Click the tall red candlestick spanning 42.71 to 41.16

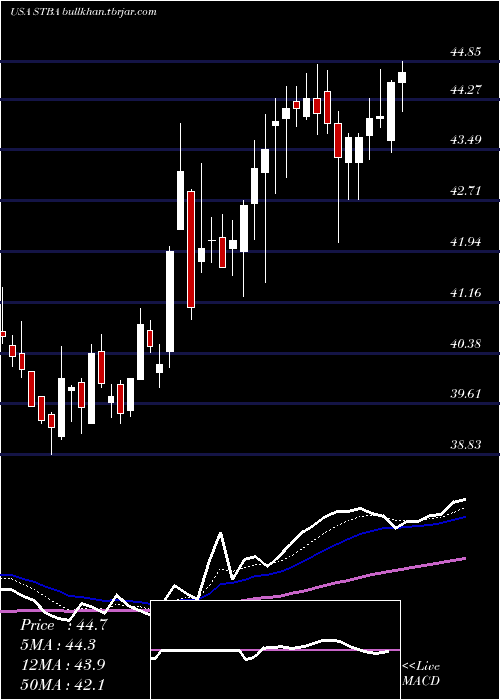click(x=191, y=249)
